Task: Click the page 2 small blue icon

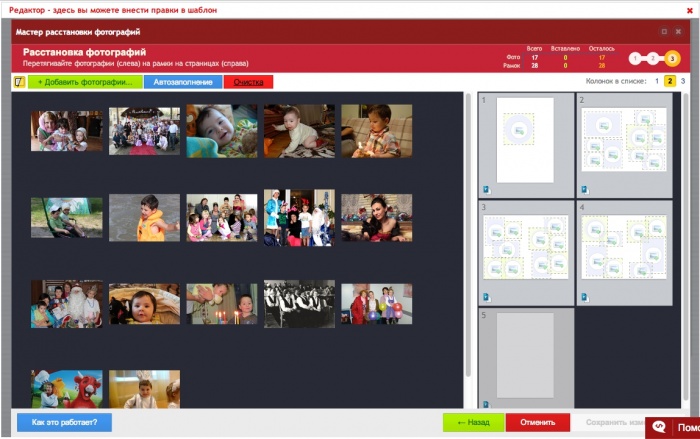Action: [x=585, y=190]
